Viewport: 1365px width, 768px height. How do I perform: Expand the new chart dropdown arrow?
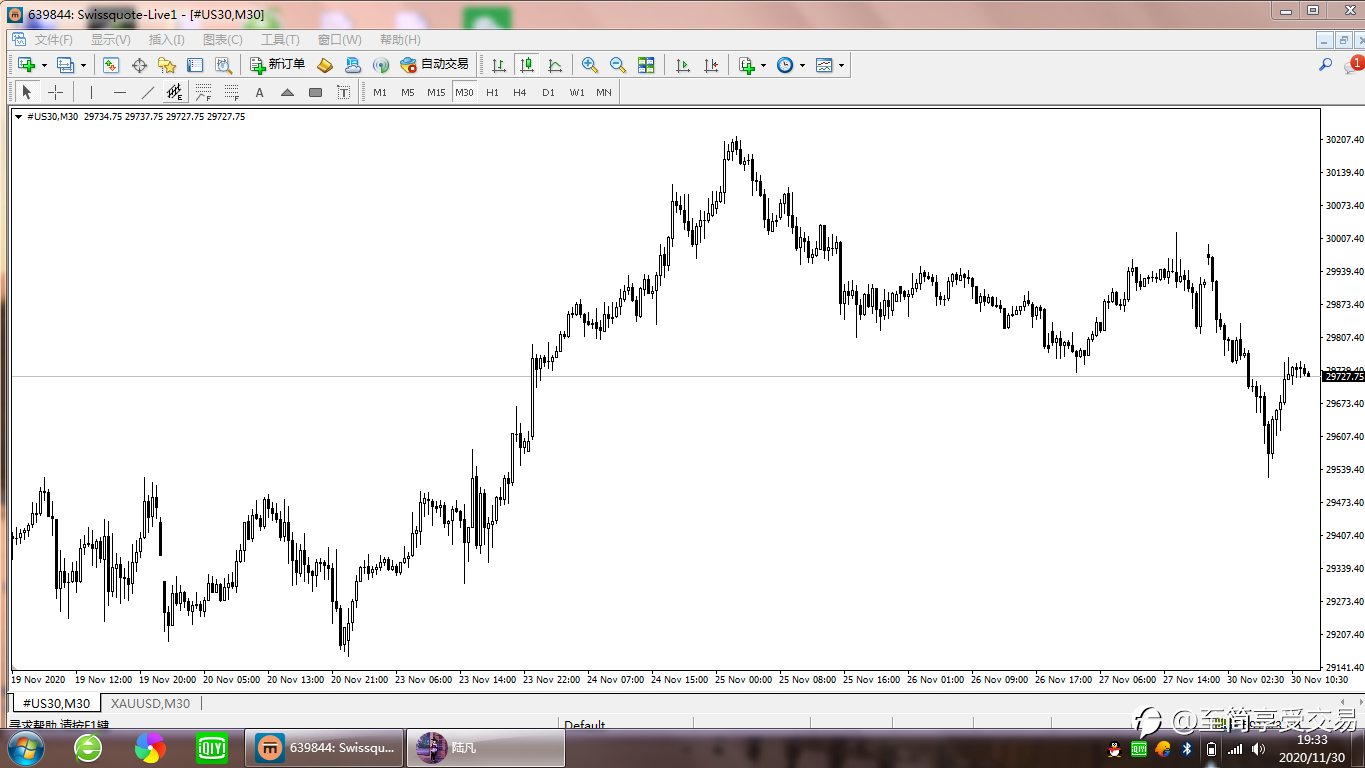[x=44, y=66]
